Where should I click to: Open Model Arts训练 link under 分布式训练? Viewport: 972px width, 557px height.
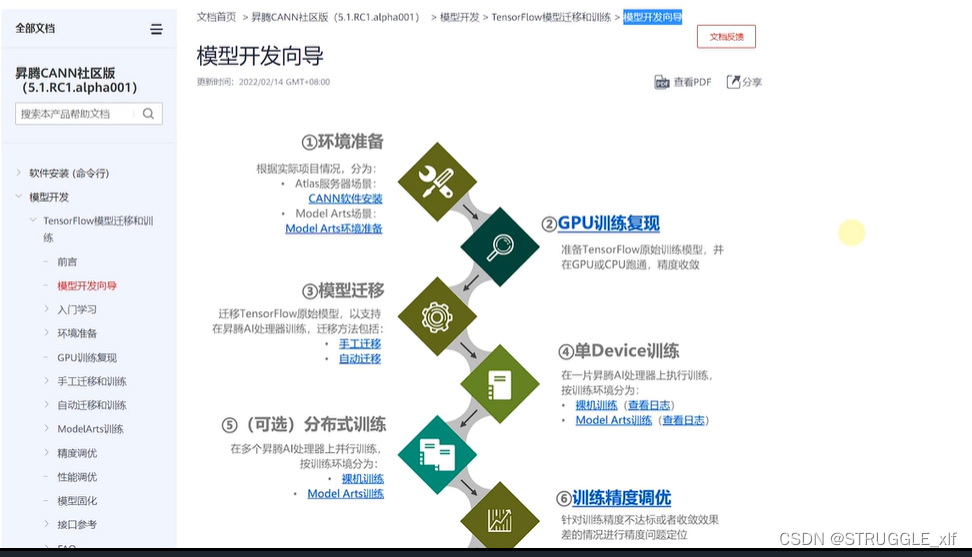(345, 494)
